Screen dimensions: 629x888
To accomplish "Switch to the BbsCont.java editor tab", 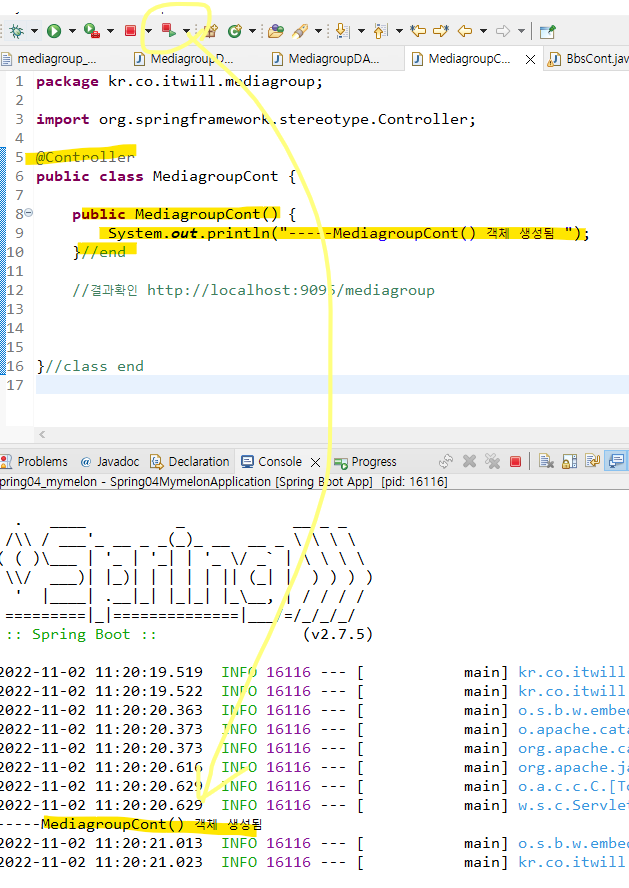I will [589, 58].
